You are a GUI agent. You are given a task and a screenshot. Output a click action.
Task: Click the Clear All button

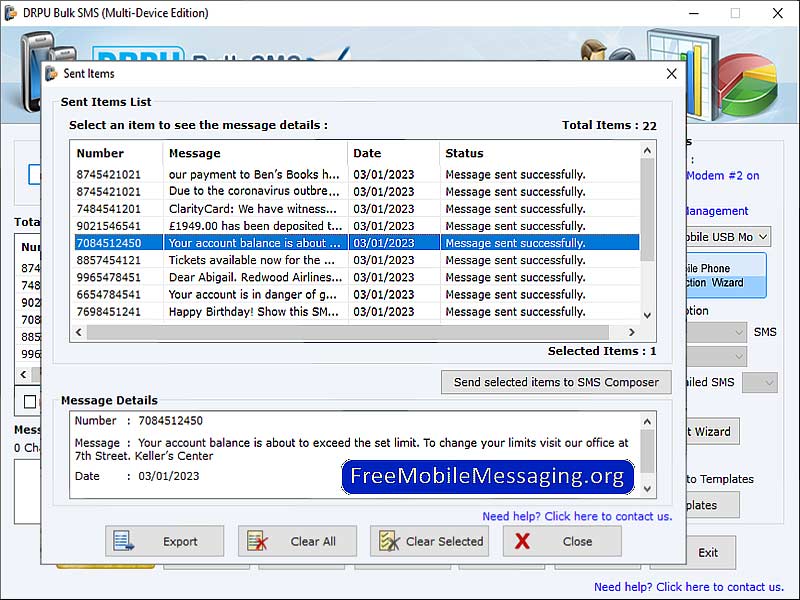click(x=297, y=541)
